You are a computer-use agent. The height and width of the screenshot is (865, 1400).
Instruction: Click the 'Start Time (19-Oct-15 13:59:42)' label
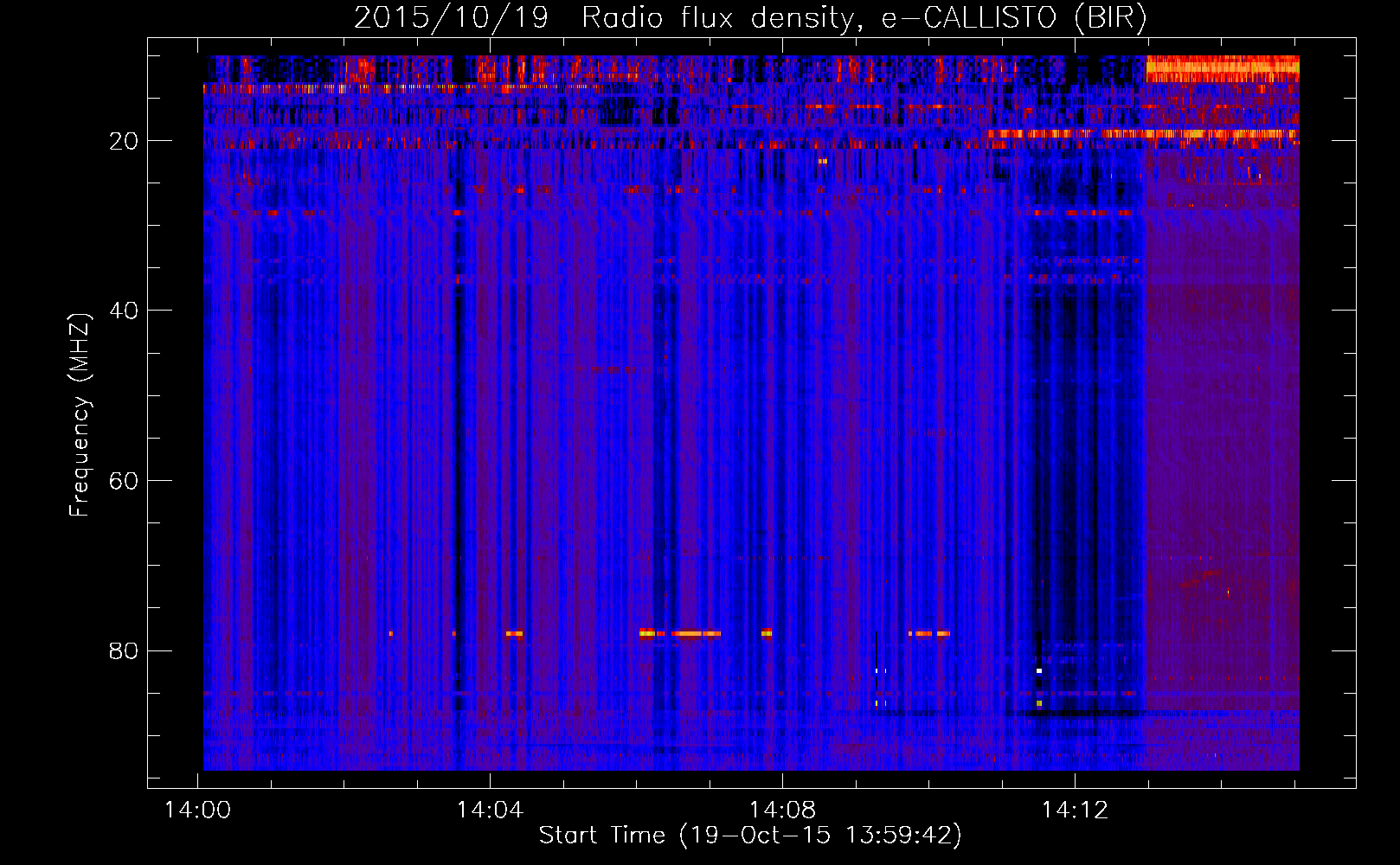[x=750, y=836]
